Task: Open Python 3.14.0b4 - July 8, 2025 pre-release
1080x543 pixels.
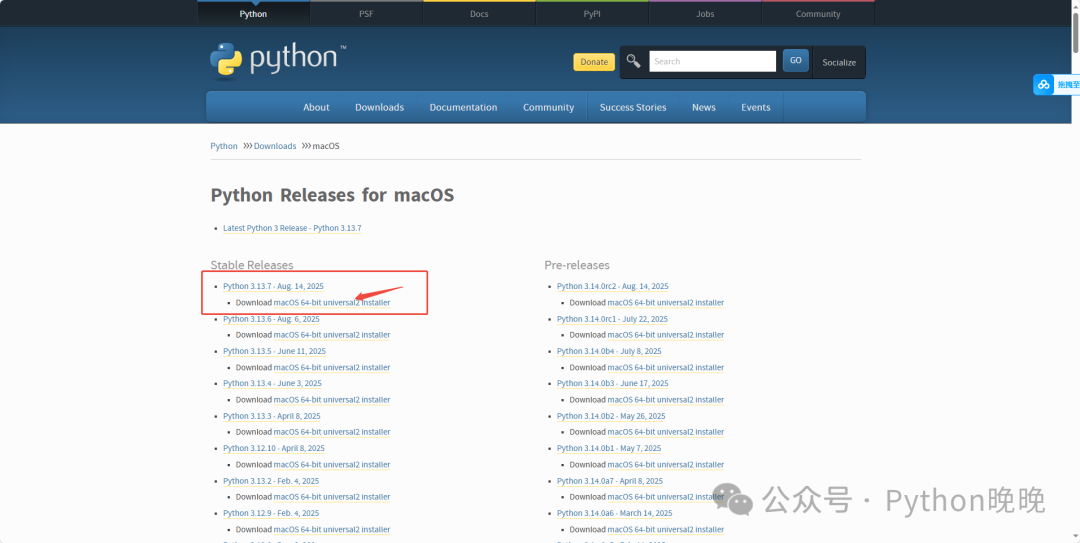Action: (x=610, y=351)
